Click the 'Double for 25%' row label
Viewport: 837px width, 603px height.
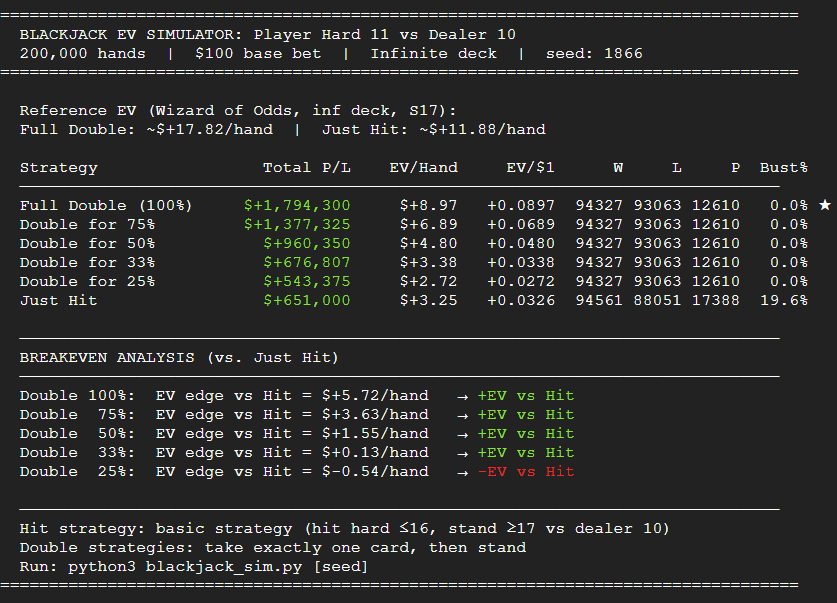87,282
